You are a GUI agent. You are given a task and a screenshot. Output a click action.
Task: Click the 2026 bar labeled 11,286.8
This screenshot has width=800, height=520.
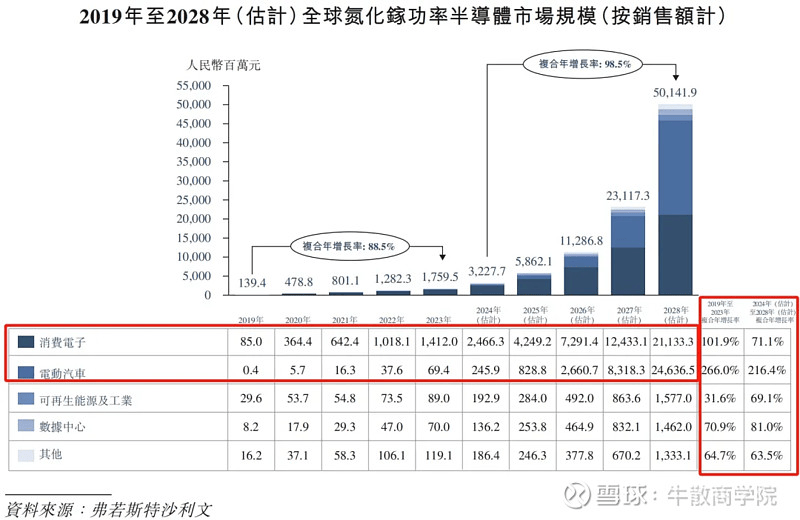tap(581, 274)
